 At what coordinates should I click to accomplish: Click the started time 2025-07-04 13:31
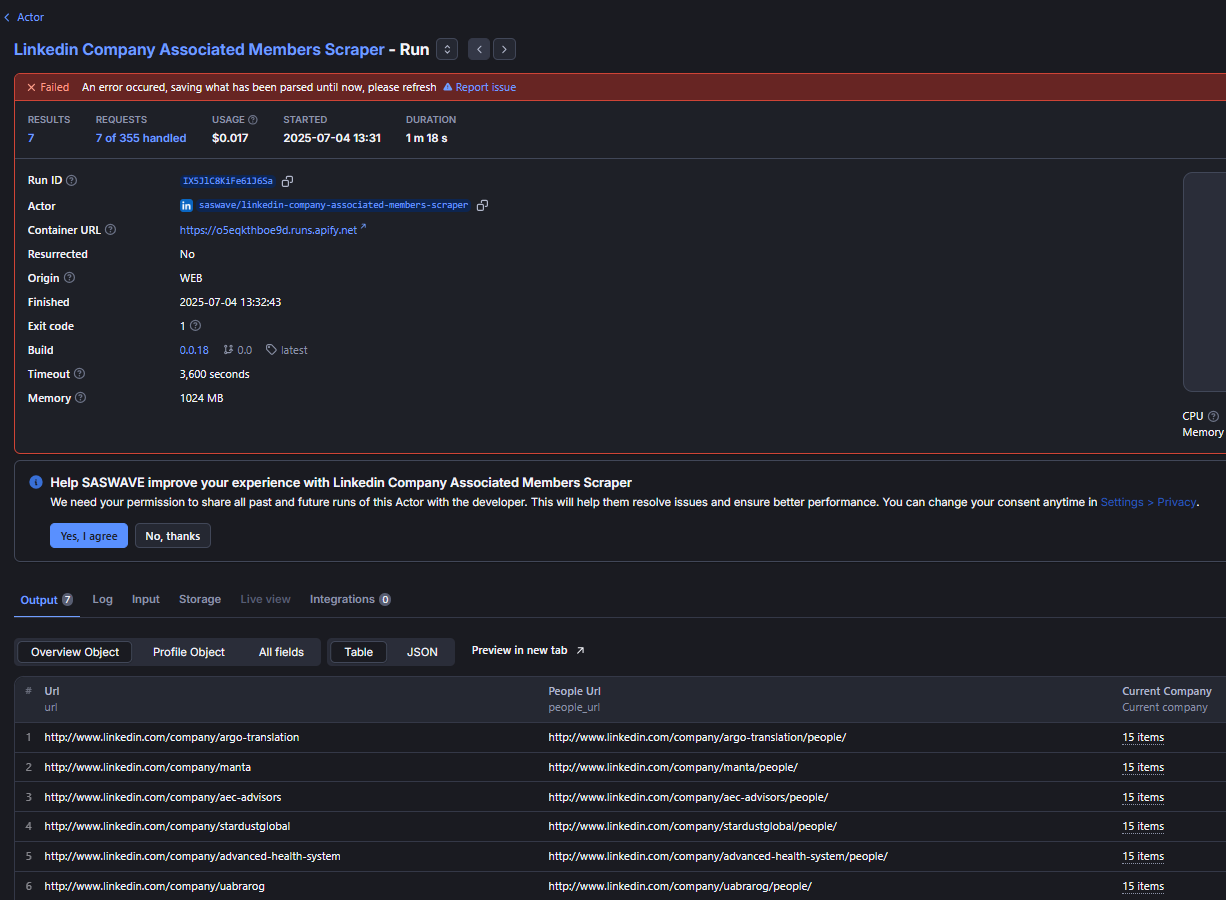click(x=332, y=138)
